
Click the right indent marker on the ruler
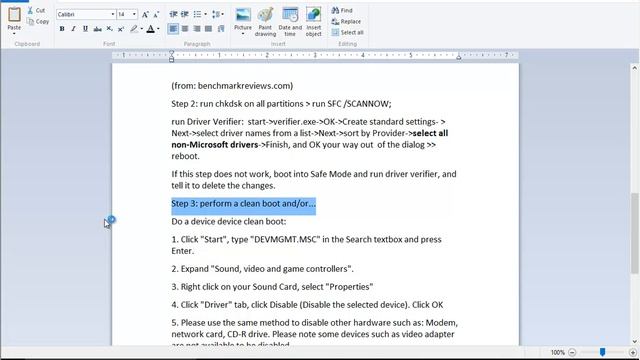pyautogui.click(x=459, y=57)
